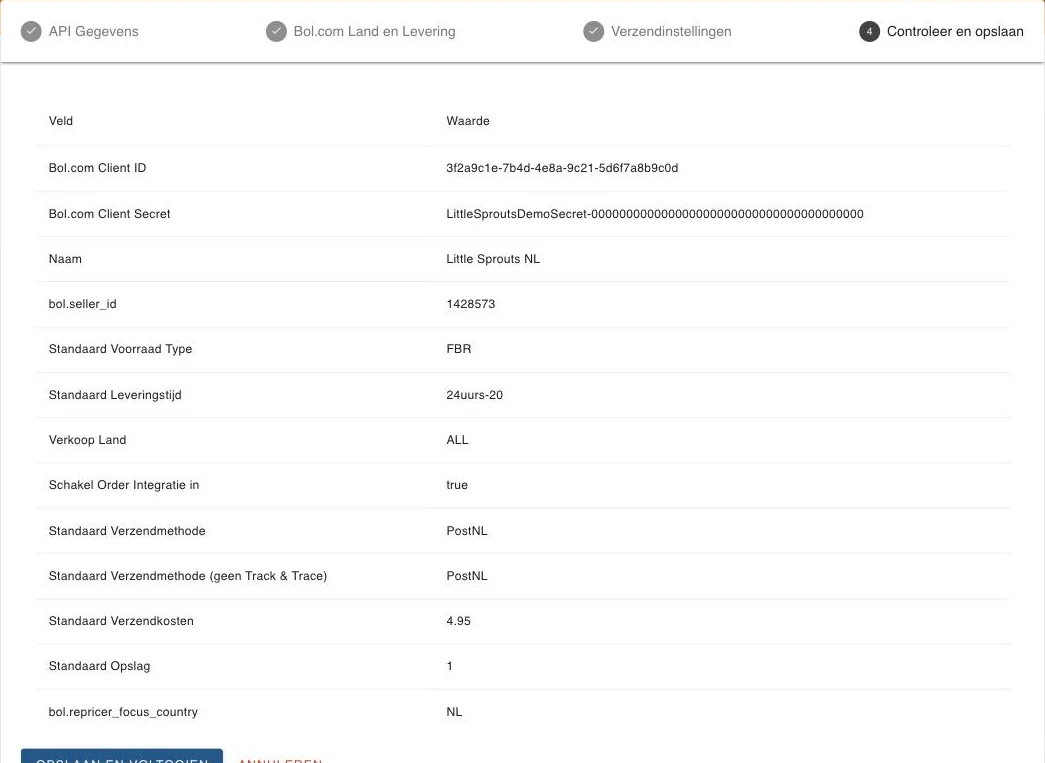1045x763 pixels.
Task: Select the LittleSproutsDemoSecret client secret value
Action: pyautogui.click(x=655, y=214)
